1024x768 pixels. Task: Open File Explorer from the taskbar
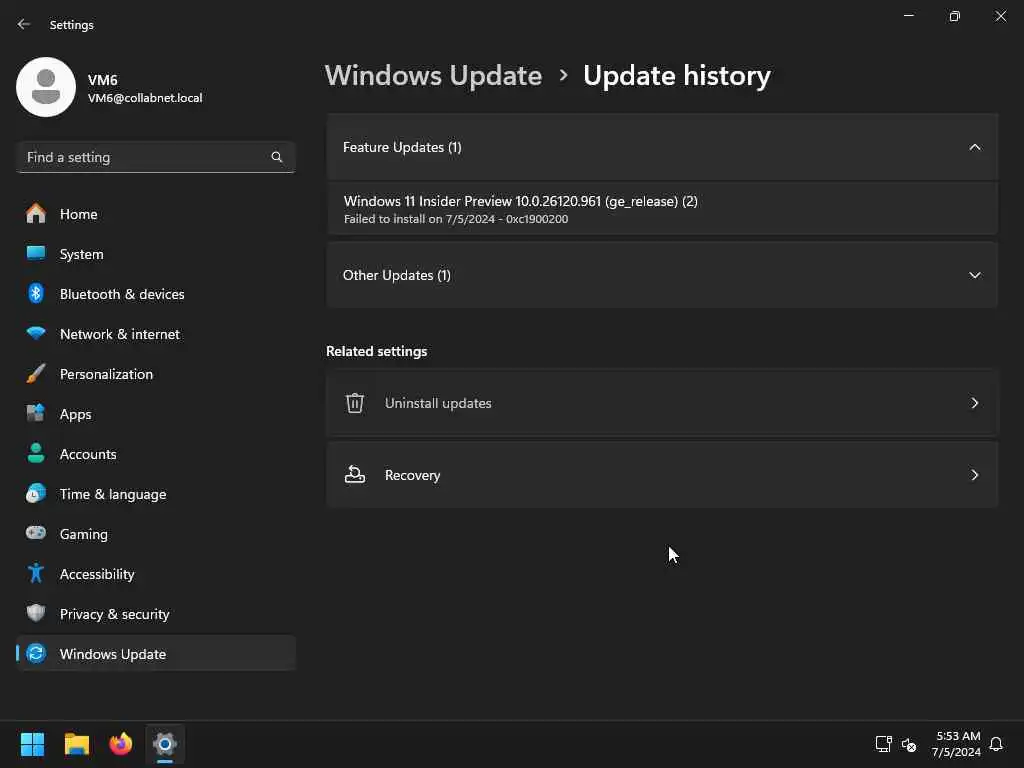point(76,744)
